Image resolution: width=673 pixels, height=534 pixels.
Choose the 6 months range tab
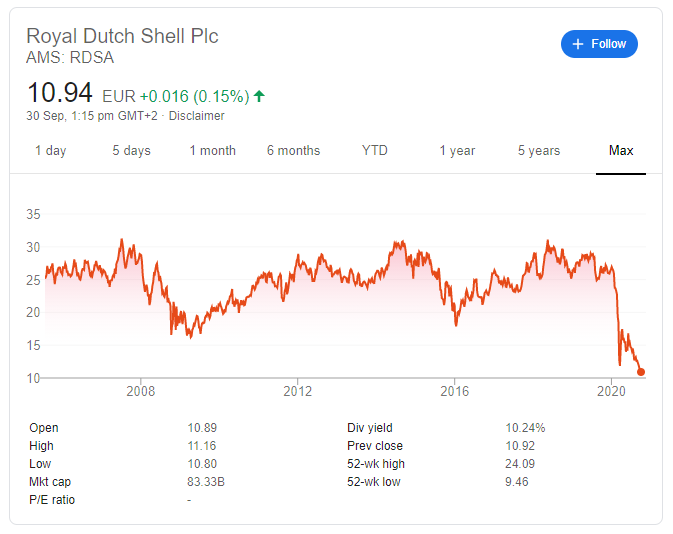click(294, 151)
